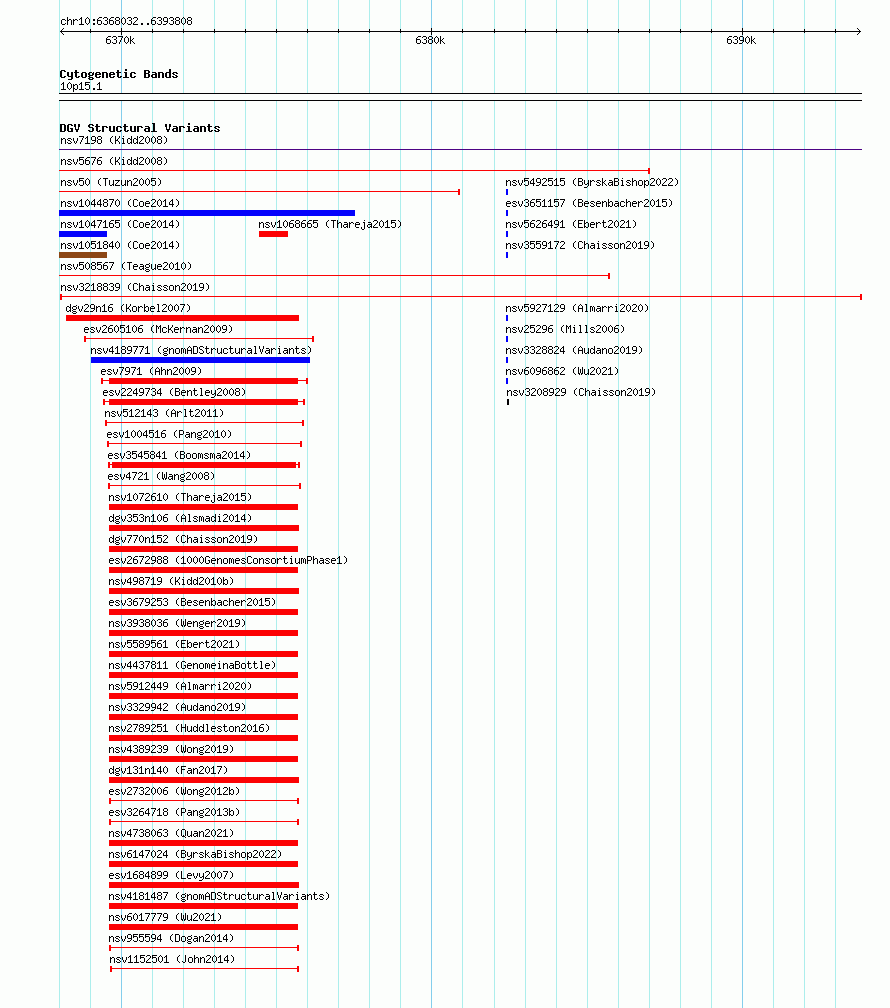Viewport: 890px width, 1008px height.
Task: Click nsv512143 (Arlt2011) label
Action: coord(164,413)
